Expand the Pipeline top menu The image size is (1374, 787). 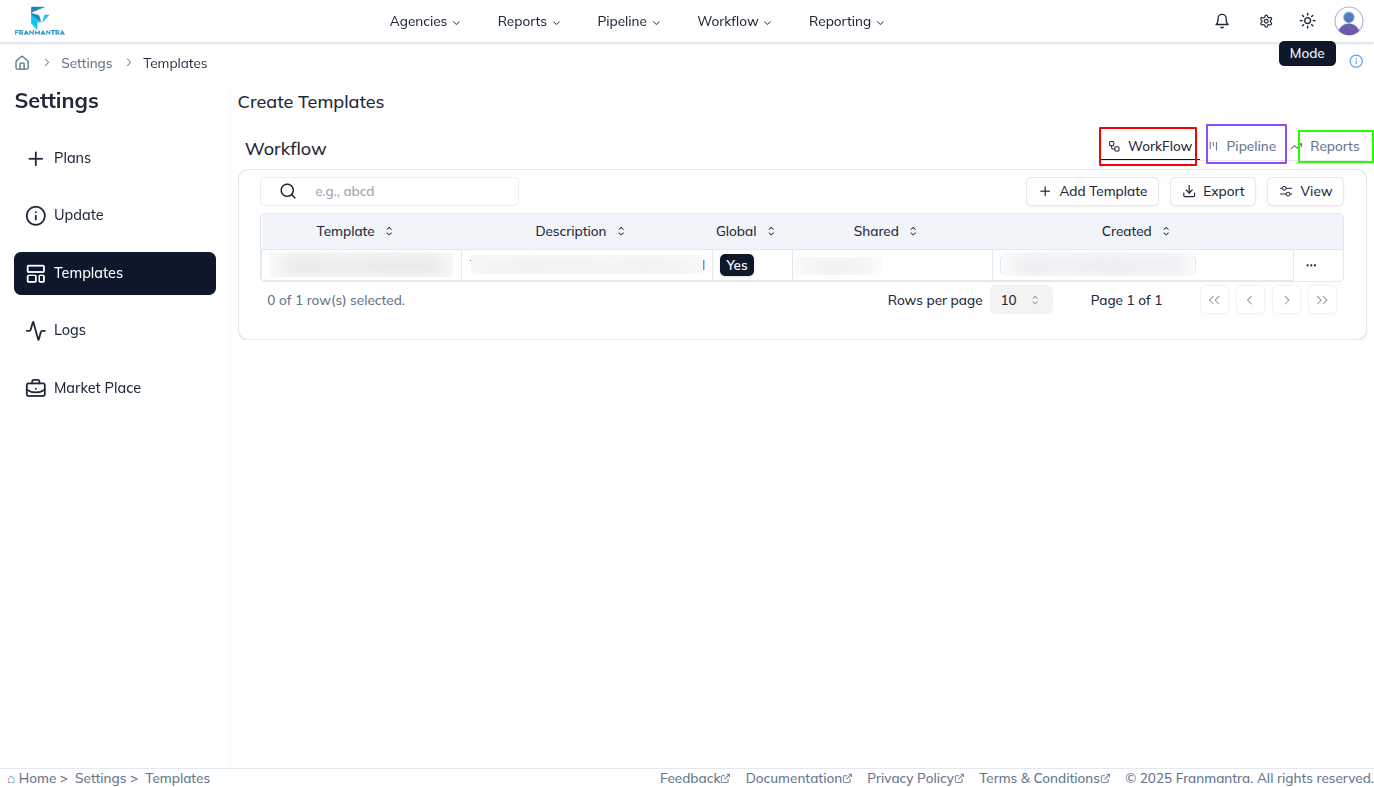coord(629,21)
